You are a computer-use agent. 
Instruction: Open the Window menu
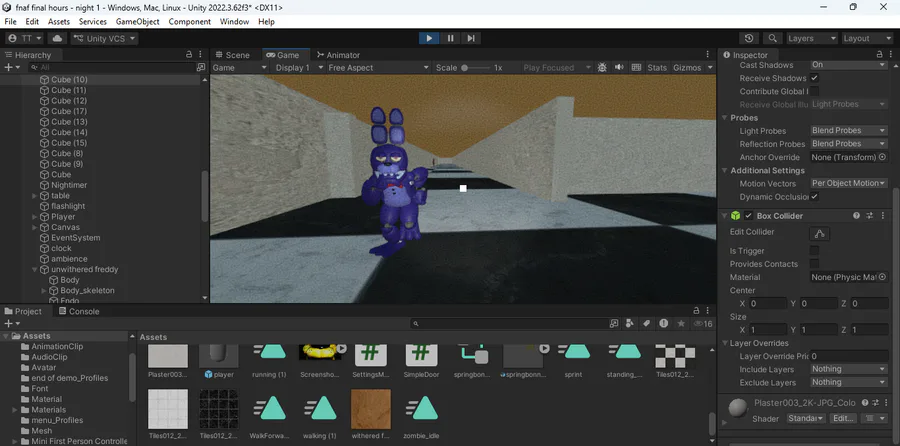pyautogui.click(x=234, y=22)
